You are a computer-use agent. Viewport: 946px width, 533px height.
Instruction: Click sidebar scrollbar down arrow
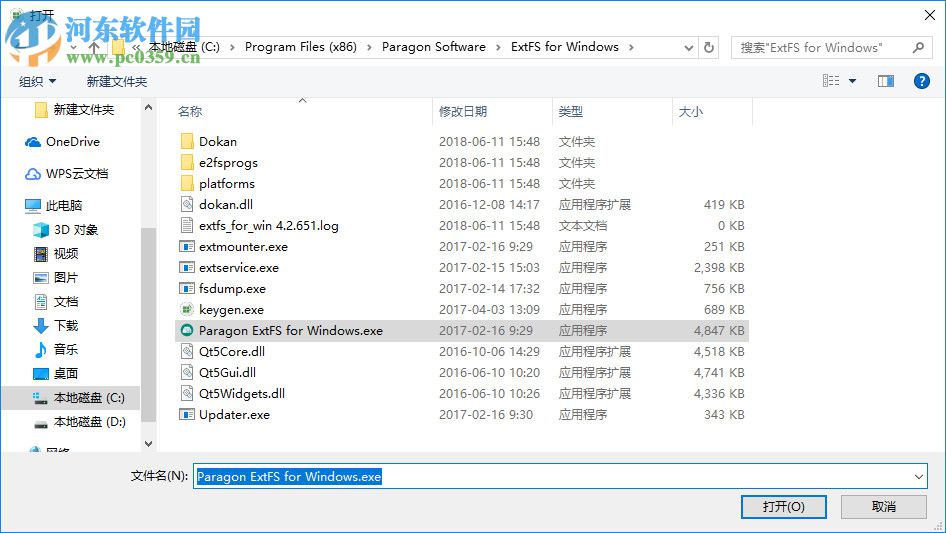tap(148, 444)
